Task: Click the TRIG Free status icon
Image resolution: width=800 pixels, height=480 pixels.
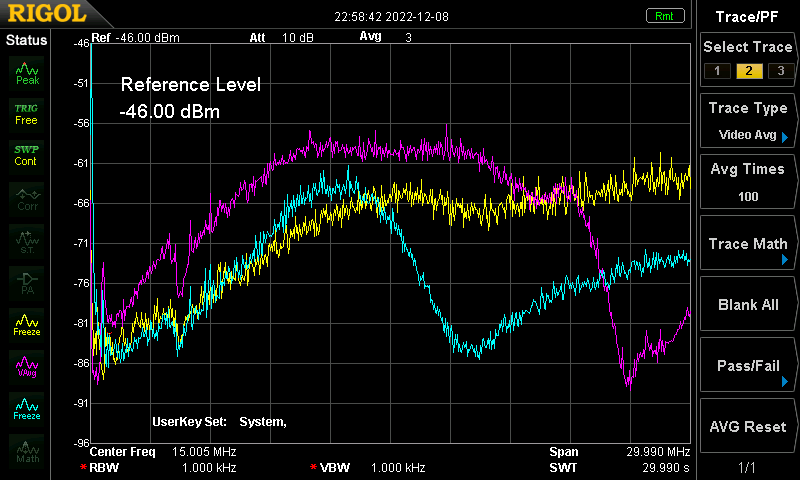Action: pos(27,115)
